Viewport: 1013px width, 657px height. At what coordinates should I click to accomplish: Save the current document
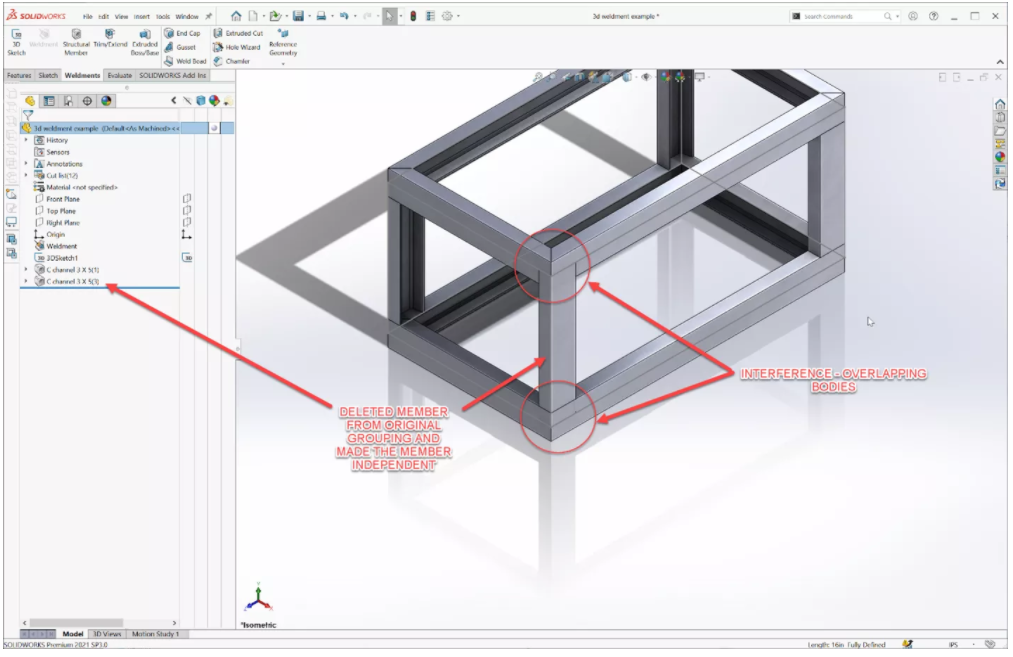(298, 16)
